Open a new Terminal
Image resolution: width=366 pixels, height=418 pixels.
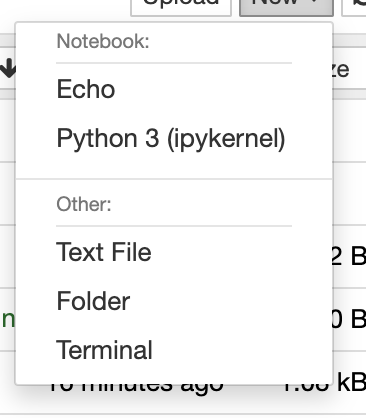click(x=173, y=350)
